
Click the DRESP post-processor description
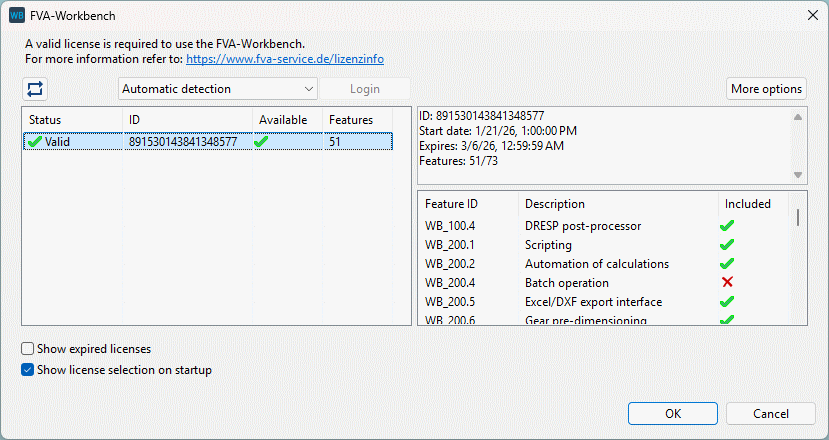tap(583, 226)
